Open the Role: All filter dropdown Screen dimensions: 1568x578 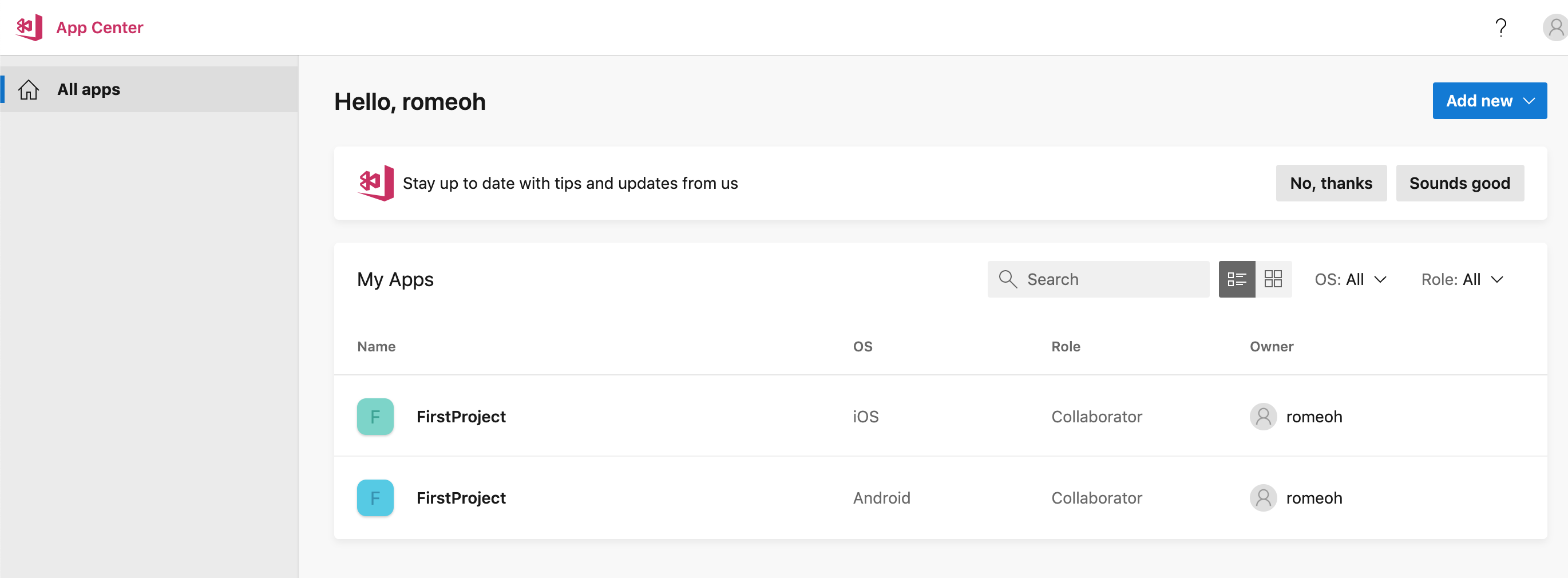1462,279
